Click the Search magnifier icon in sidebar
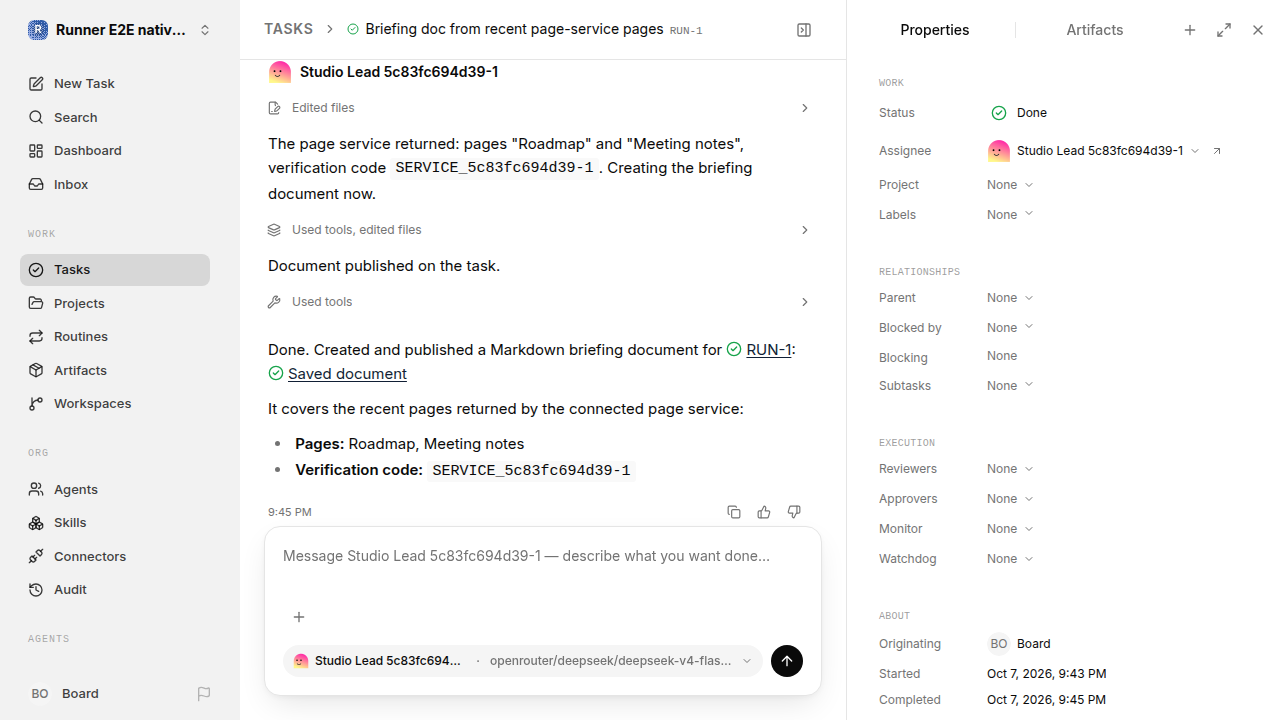 coord(36,118)
